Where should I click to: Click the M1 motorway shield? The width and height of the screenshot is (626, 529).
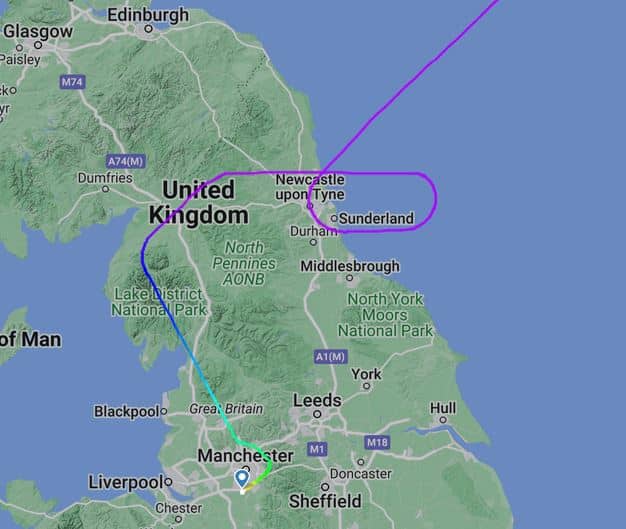(x=317, y=449)
